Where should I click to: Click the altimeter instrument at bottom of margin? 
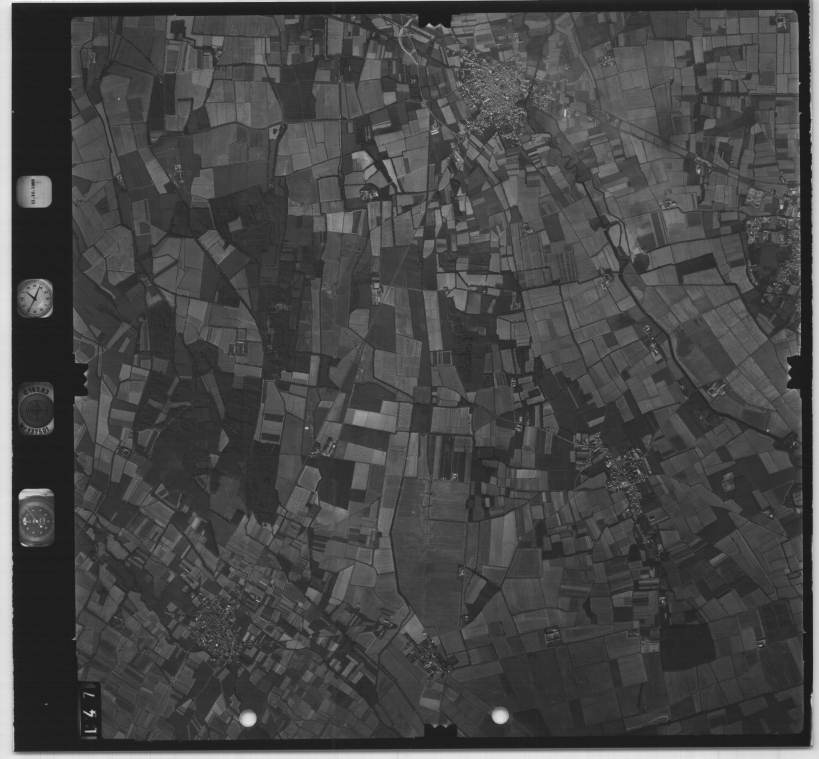[36, 518]
